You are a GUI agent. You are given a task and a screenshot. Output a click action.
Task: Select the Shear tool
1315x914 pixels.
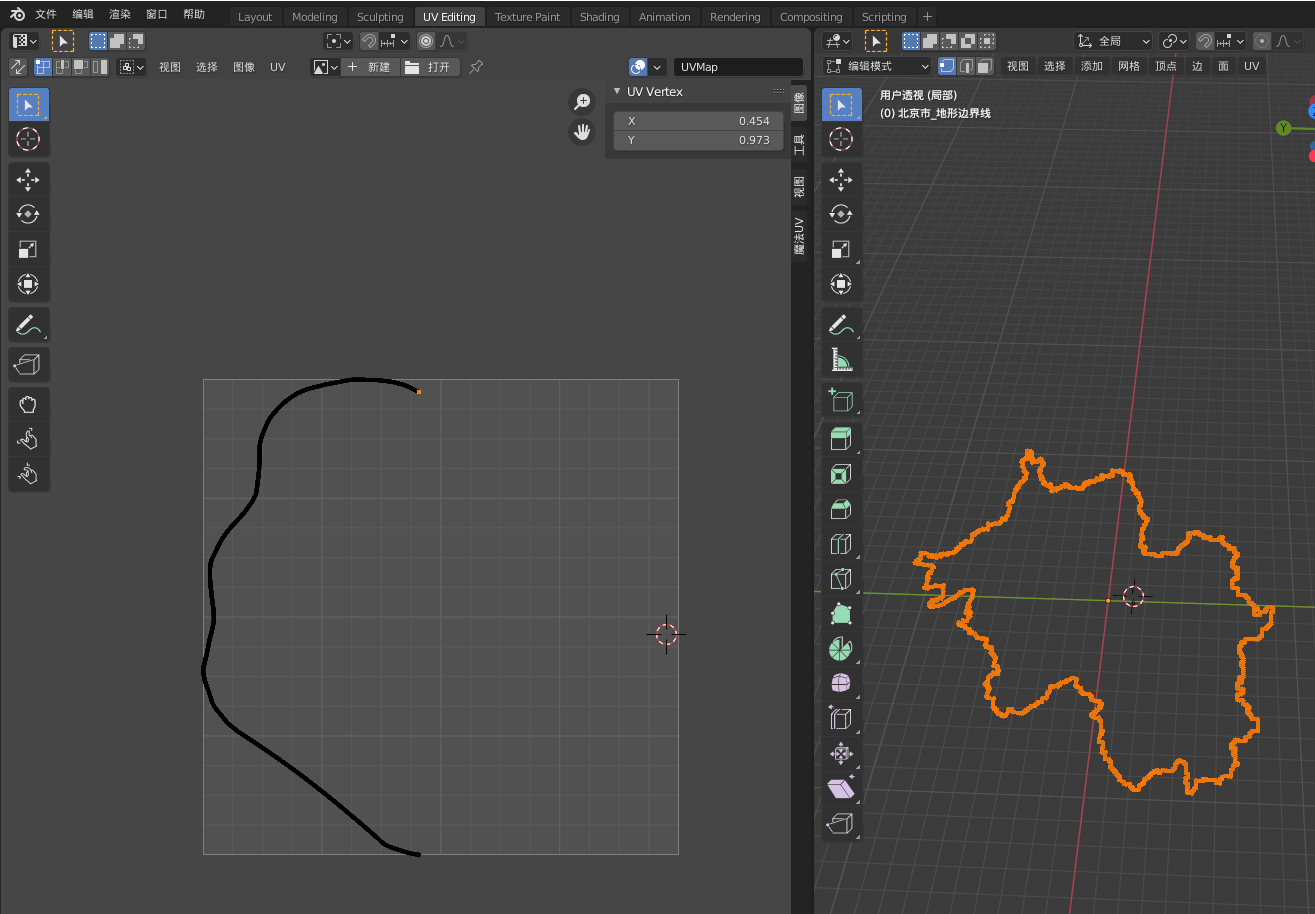tap(841, 789)
